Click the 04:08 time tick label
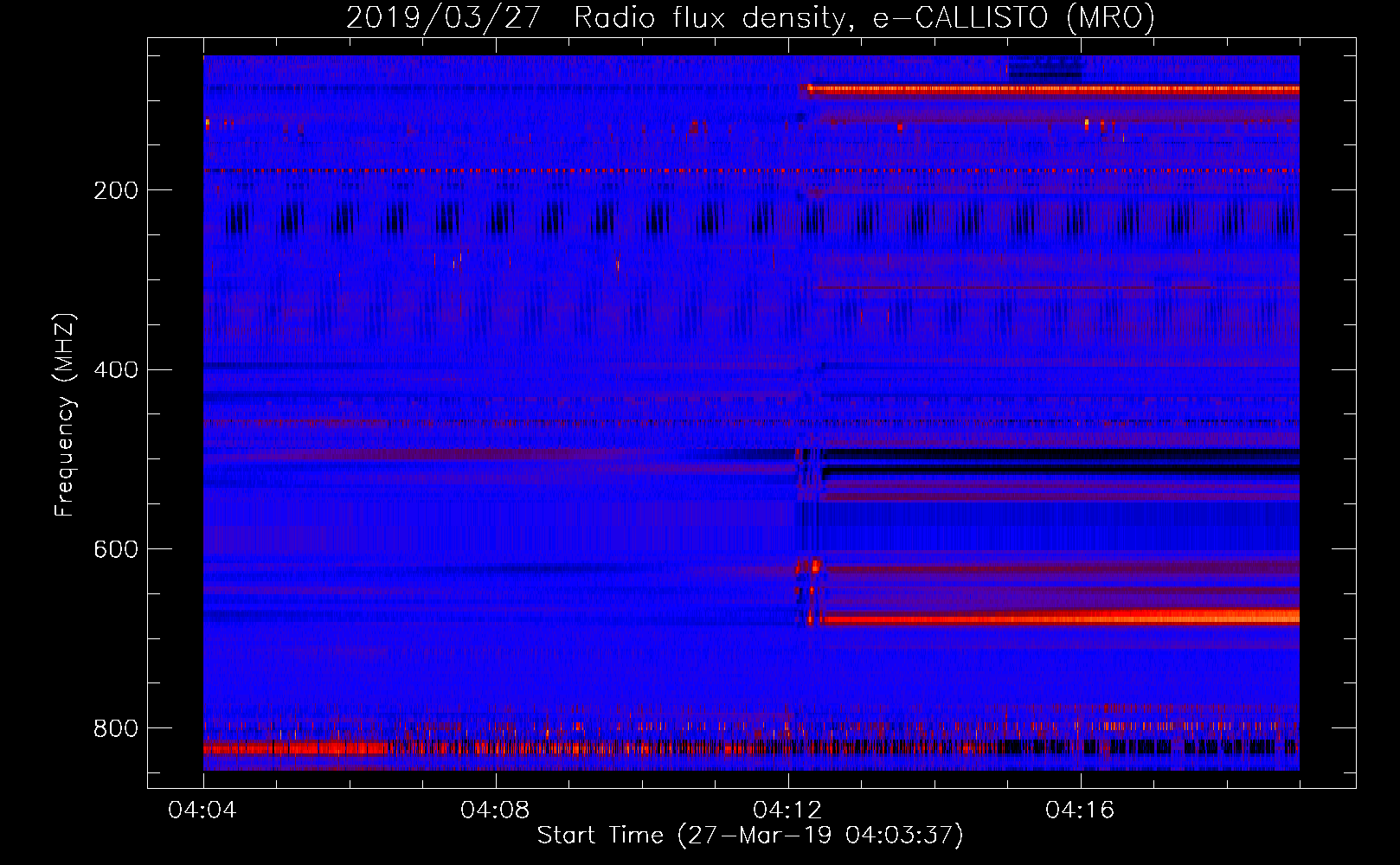The width and height of the screenshot is (1400, 865). click(495, 811)
